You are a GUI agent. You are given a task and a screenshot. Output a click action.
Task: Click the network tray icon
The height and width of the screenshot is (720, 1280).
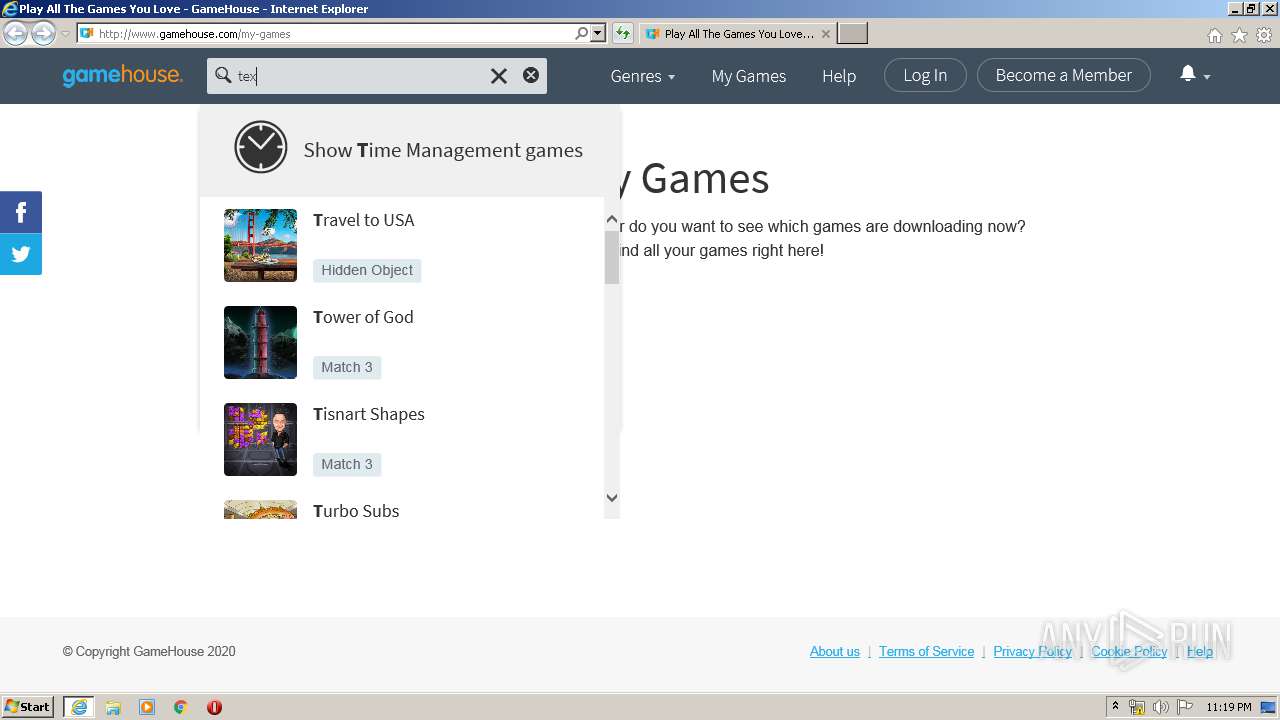coord(1137,707)
